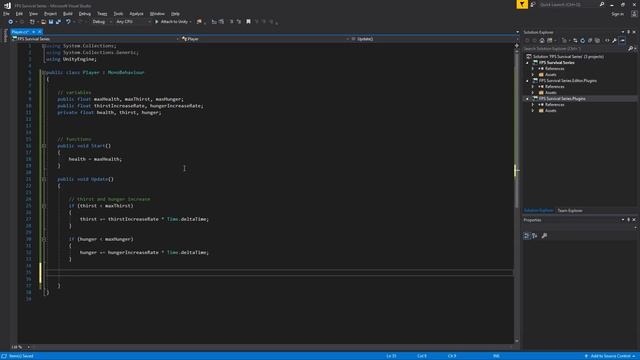The image size is (640, 360).
Task: Collapse FPS Survival Series.Editor.Plugins project node
Action: pos(527,81)
